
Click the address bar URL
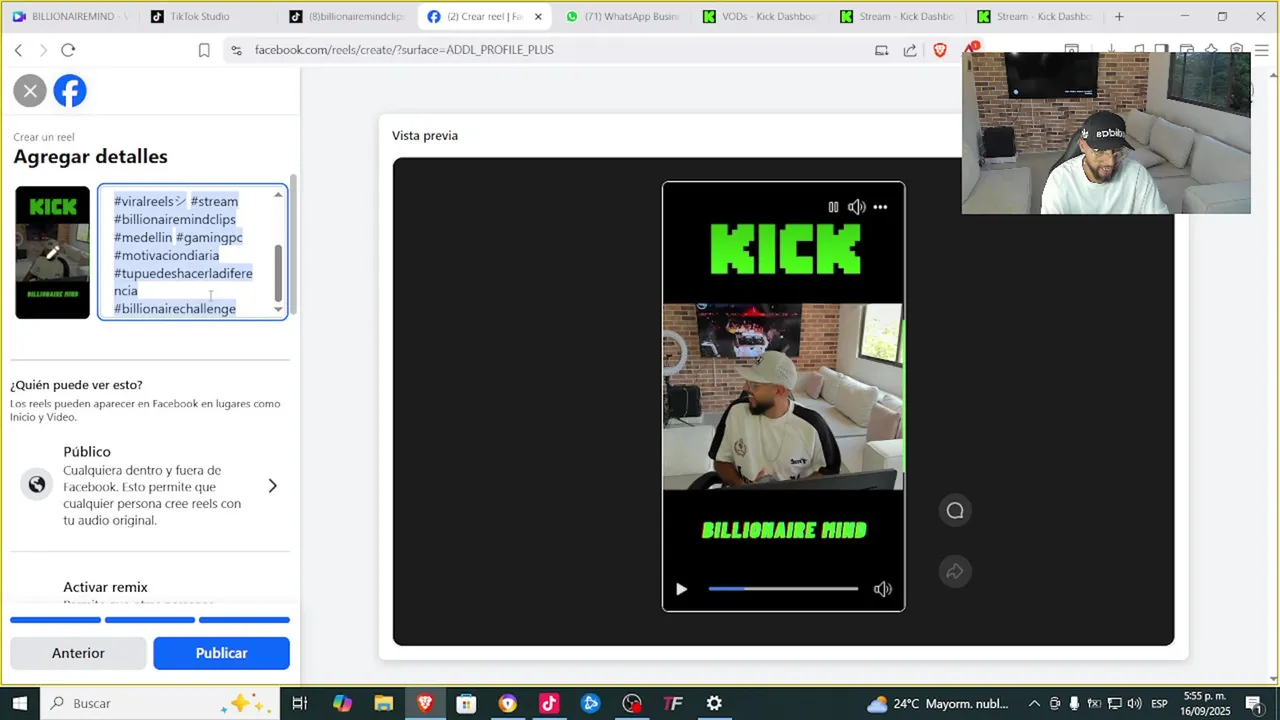pos(404,50)
